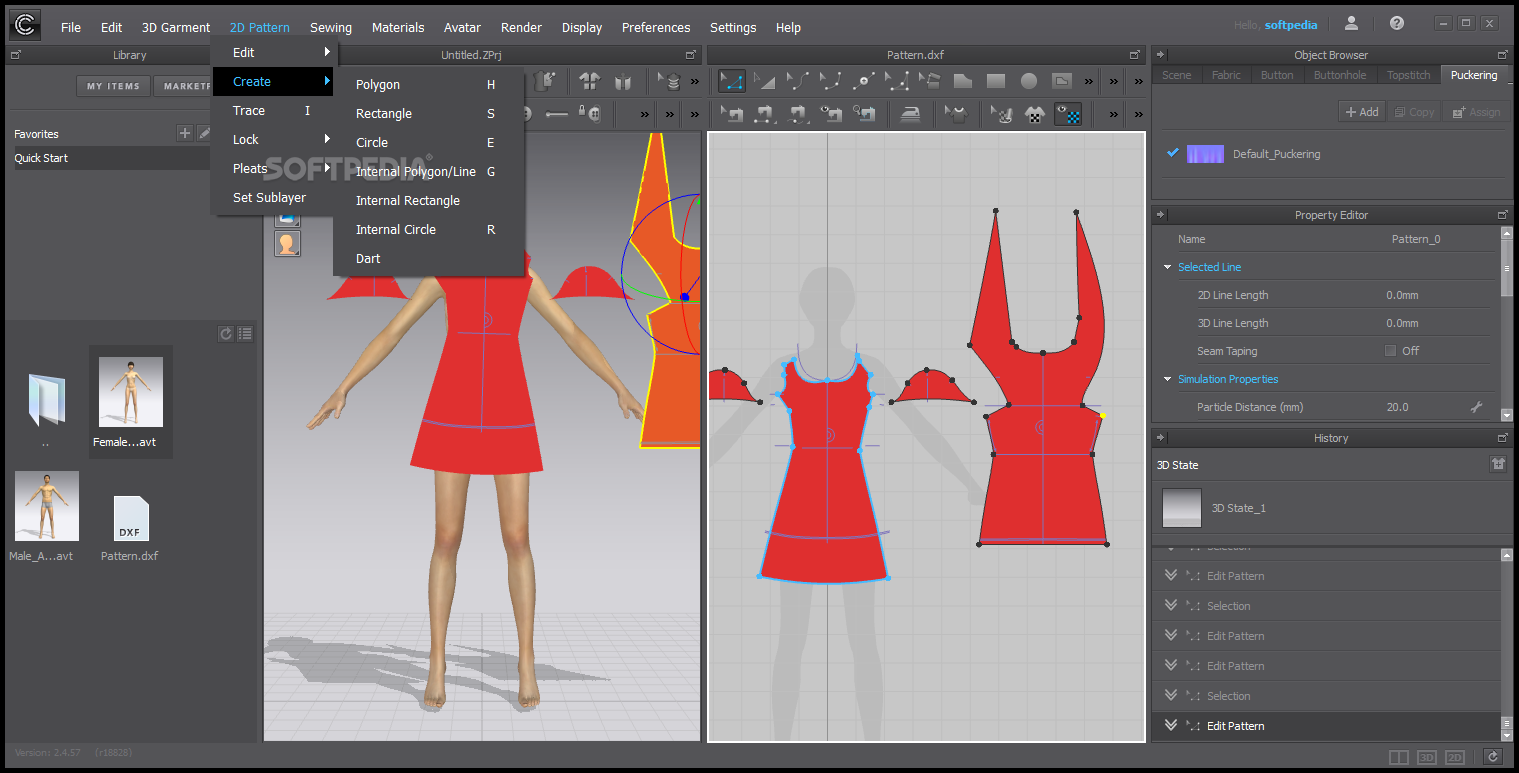Switch Library to list view
Screen dimensions: 1519x773
tap(244, 334)
